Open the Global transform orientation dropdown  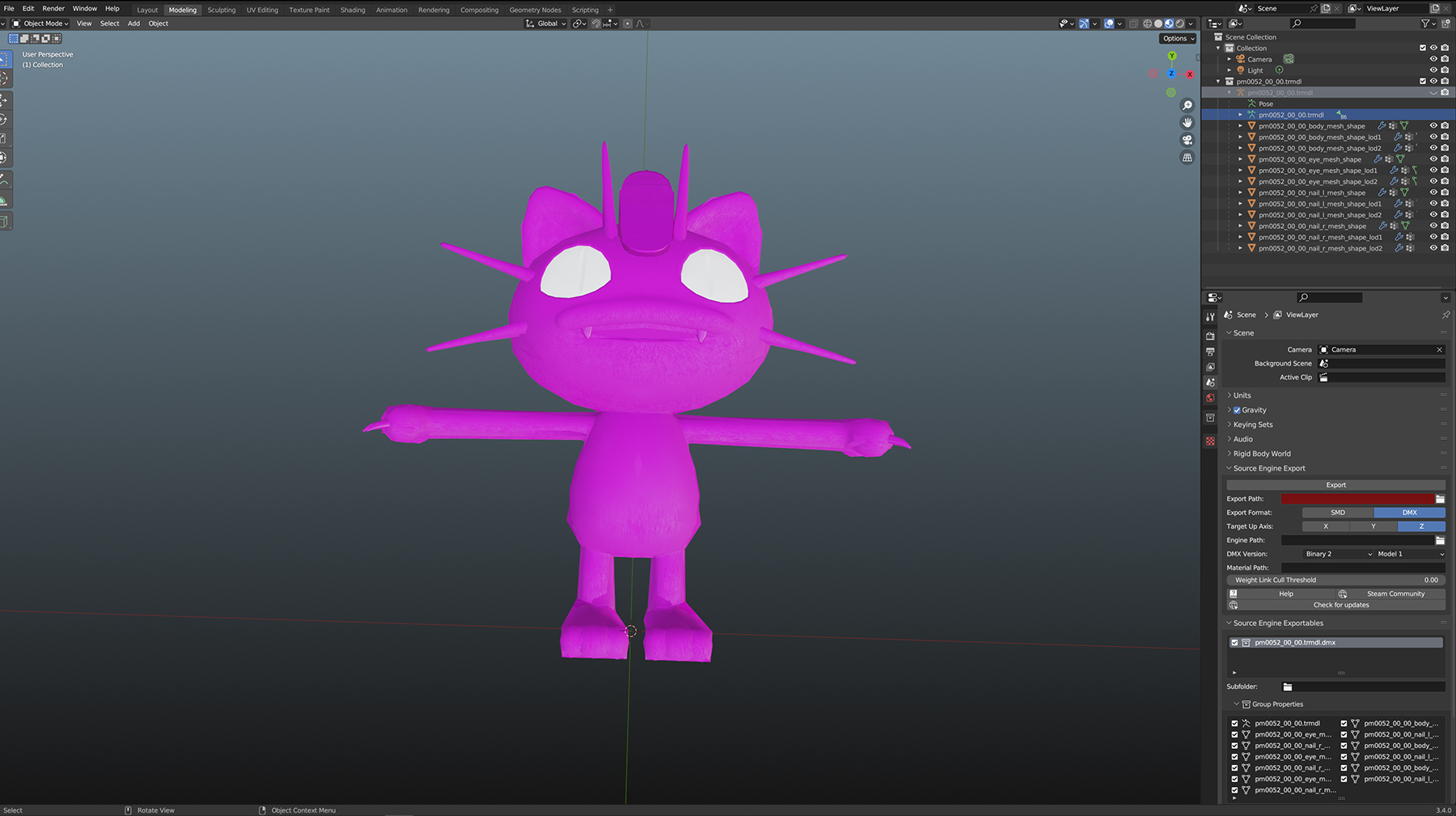click(546, 23)
